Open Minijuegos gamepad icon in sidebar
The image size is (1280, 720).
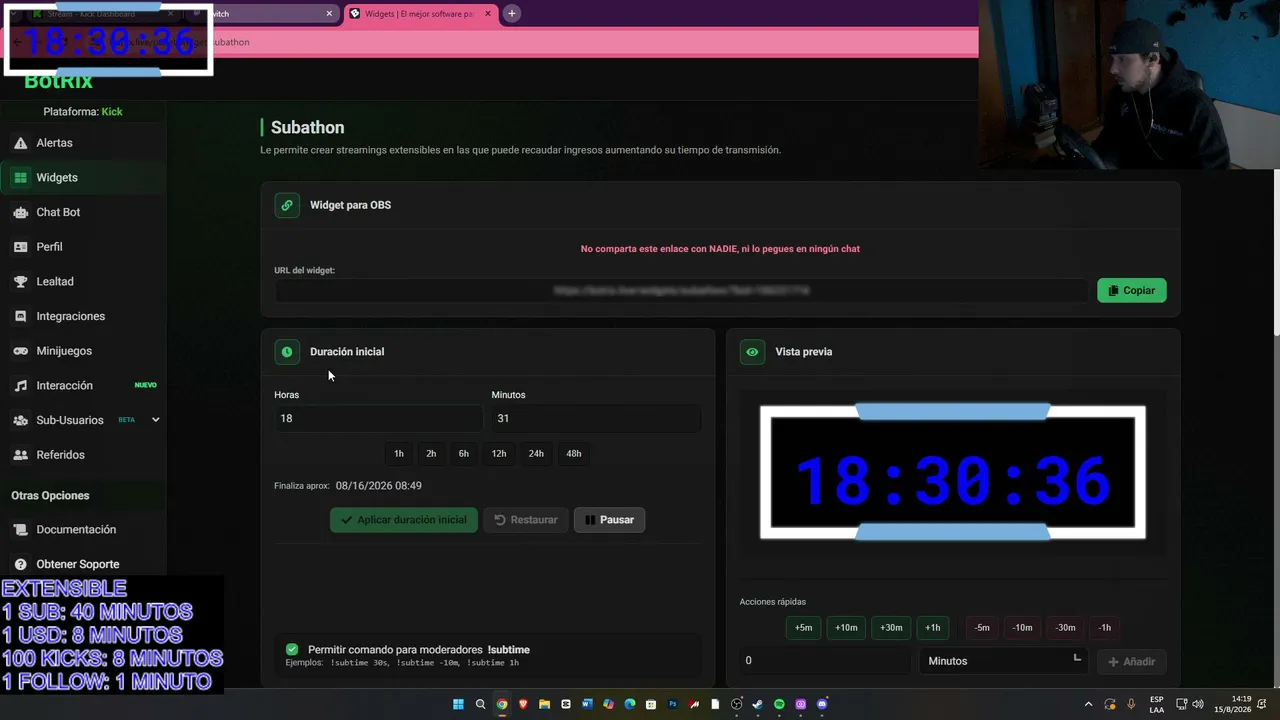[20, 351]
